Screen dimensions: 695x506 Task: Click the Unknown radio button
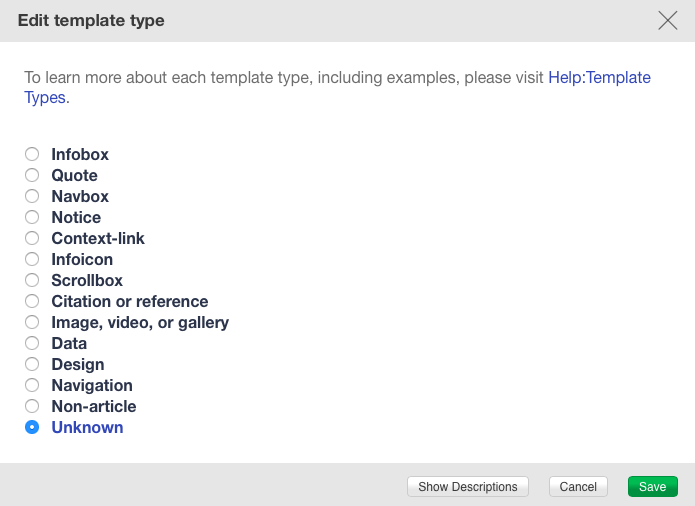click(x=32, y=428)
